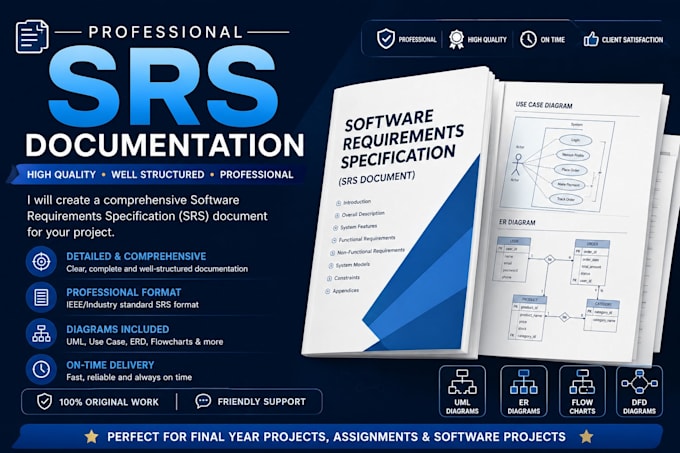Click the DIAGRAMS INCLUDED heading
The width and height of the screenshot is (680, 453).
[x=118, y=329]
